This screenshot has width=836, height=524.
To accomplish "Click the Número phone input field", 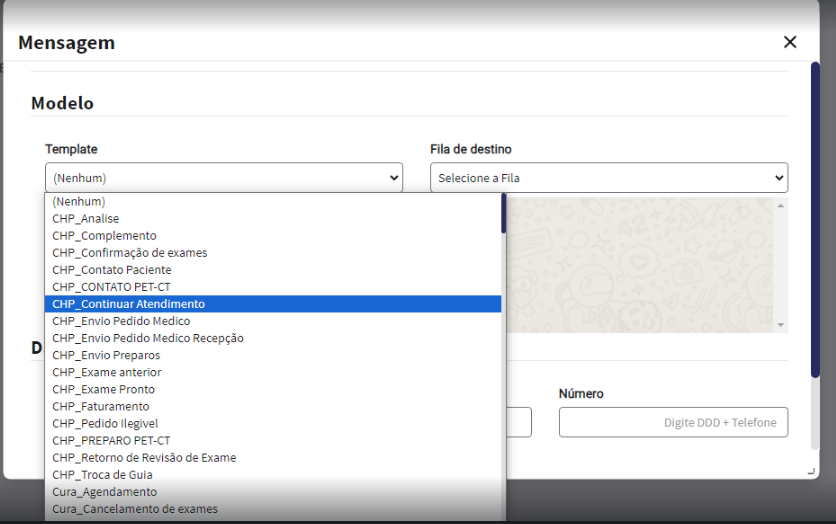I will pyautogui.click(x=673, y=422).
